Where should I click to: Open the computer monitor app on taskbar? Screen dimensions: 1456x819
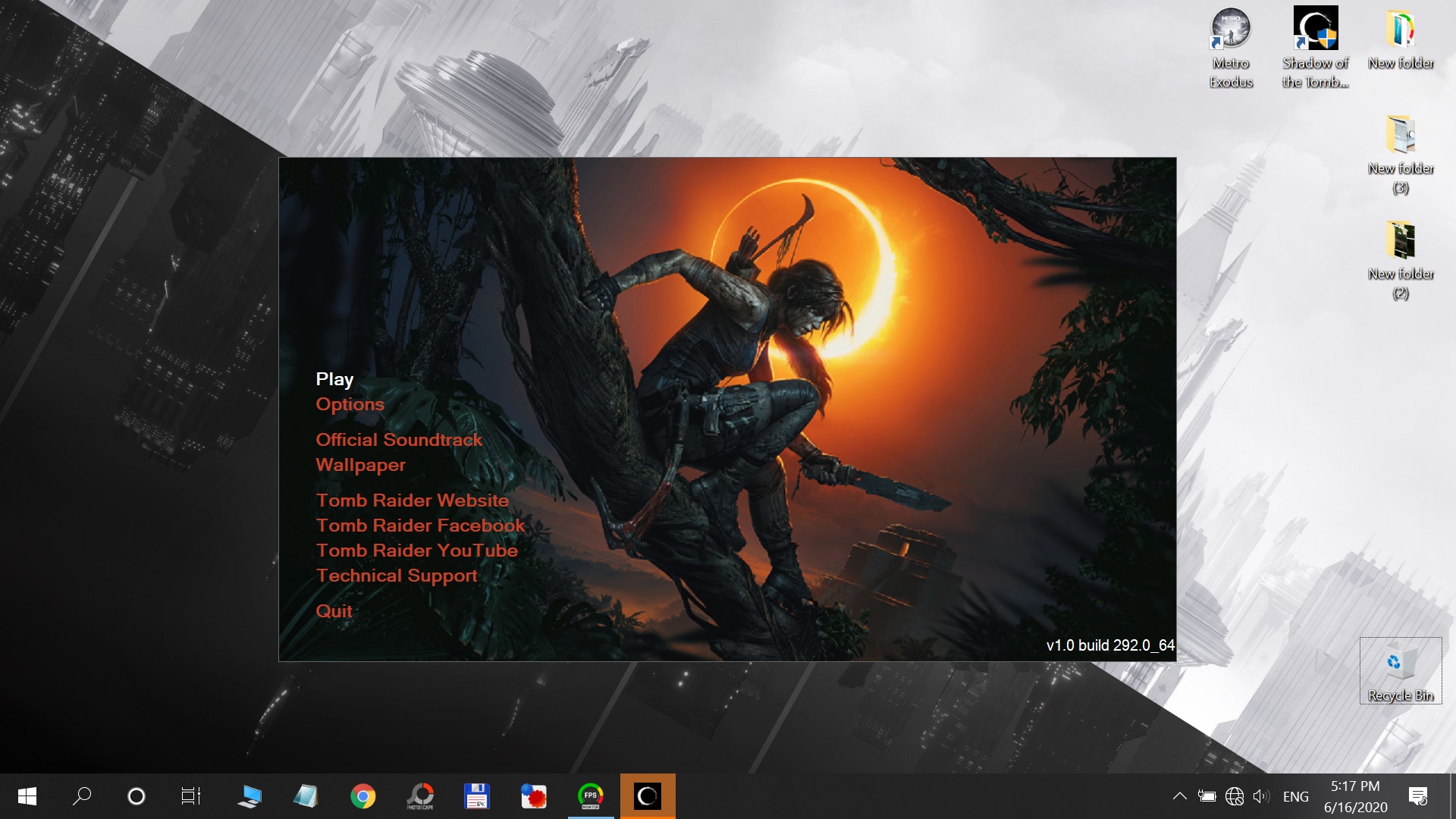[249, 796]
